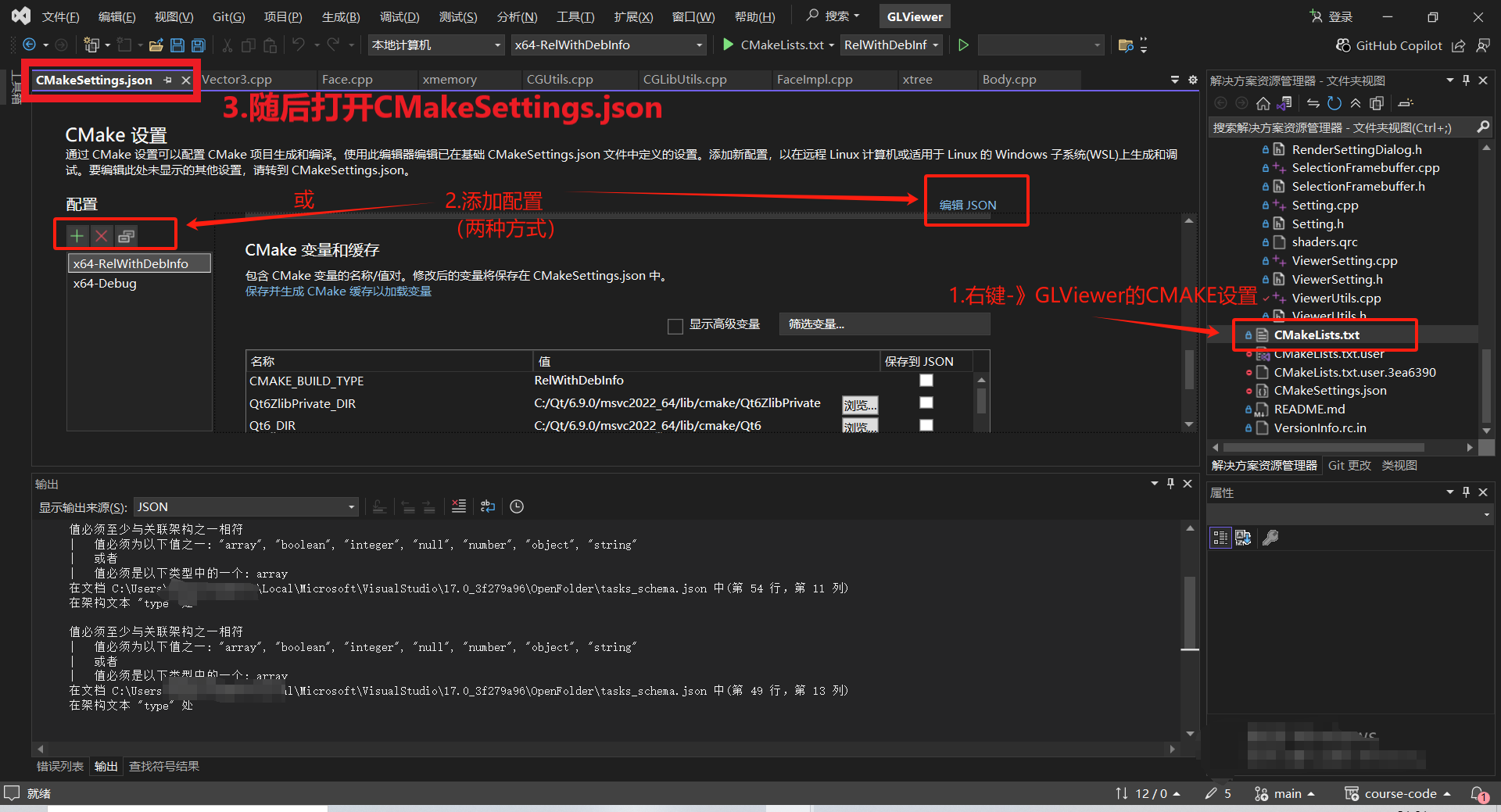
Task: Switch to the Vector3.cpp tab
Action: (x=237, y=80)
